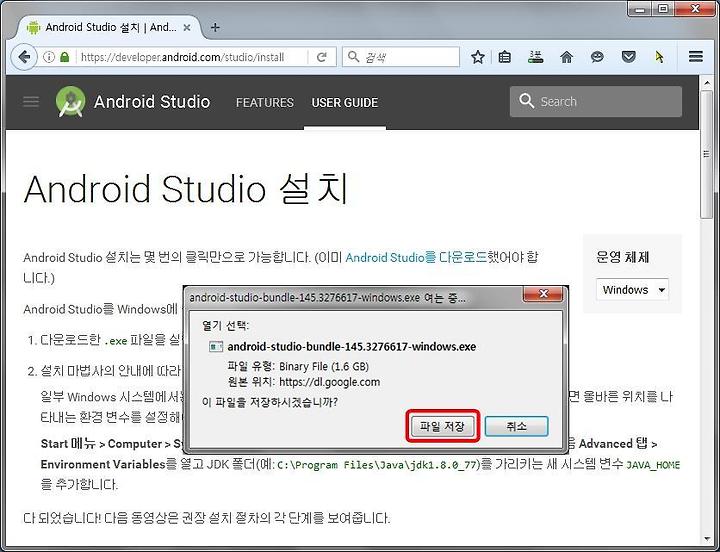
Task: Open the Firefox hamburger menu
Action: point(696,56)
